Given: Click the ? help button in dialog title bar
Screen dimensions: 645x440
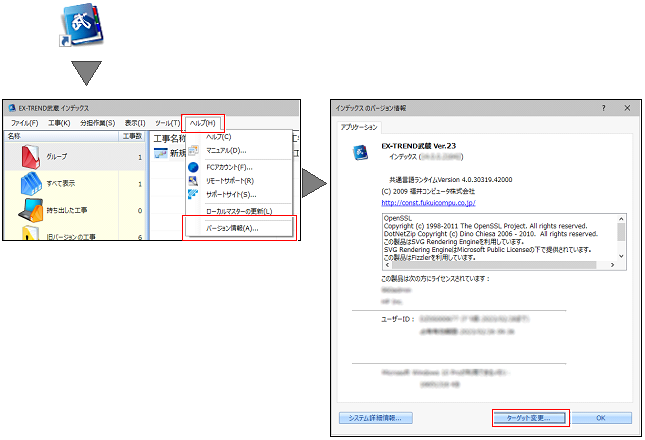Looking at the screenshot, I should point(603,108).
